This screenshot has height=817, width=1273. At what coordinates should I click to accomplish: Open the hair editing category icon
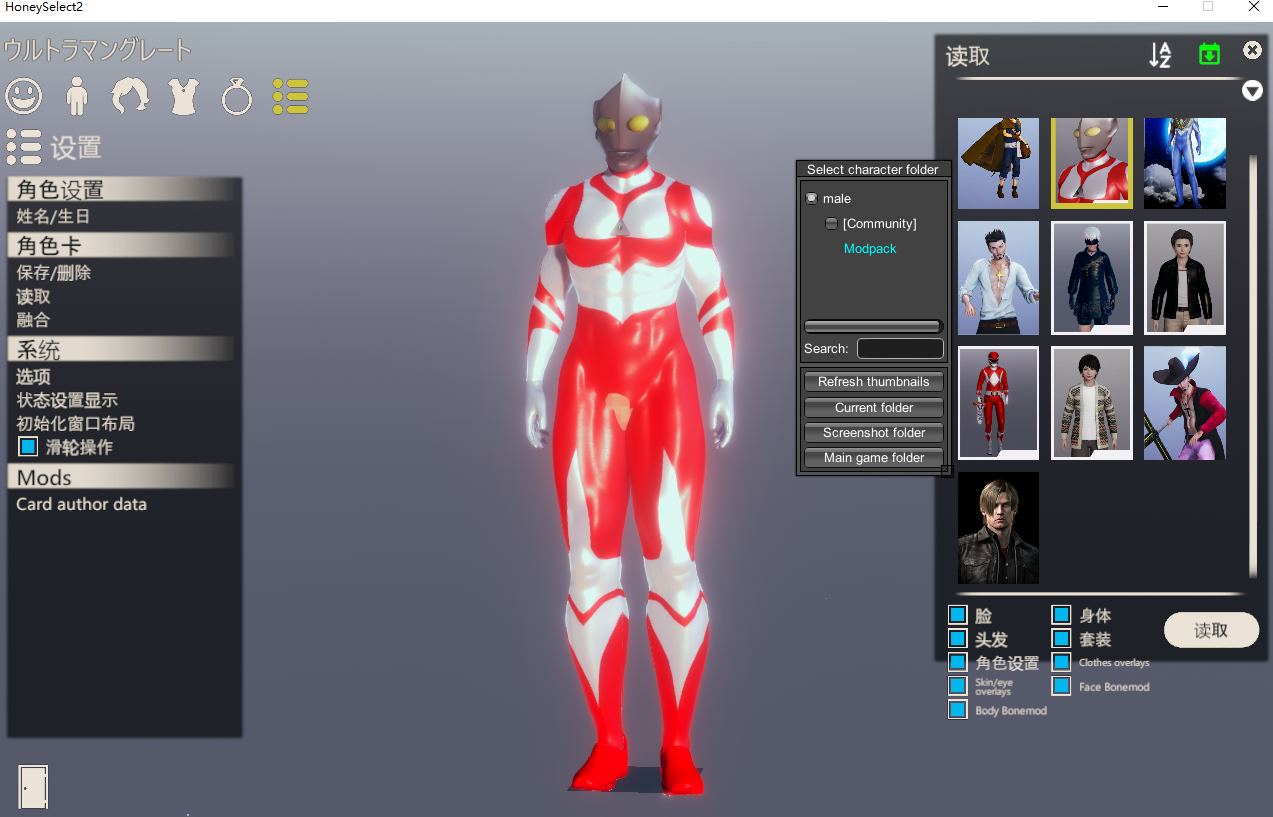pyautogui.click(x=130, y=96)
